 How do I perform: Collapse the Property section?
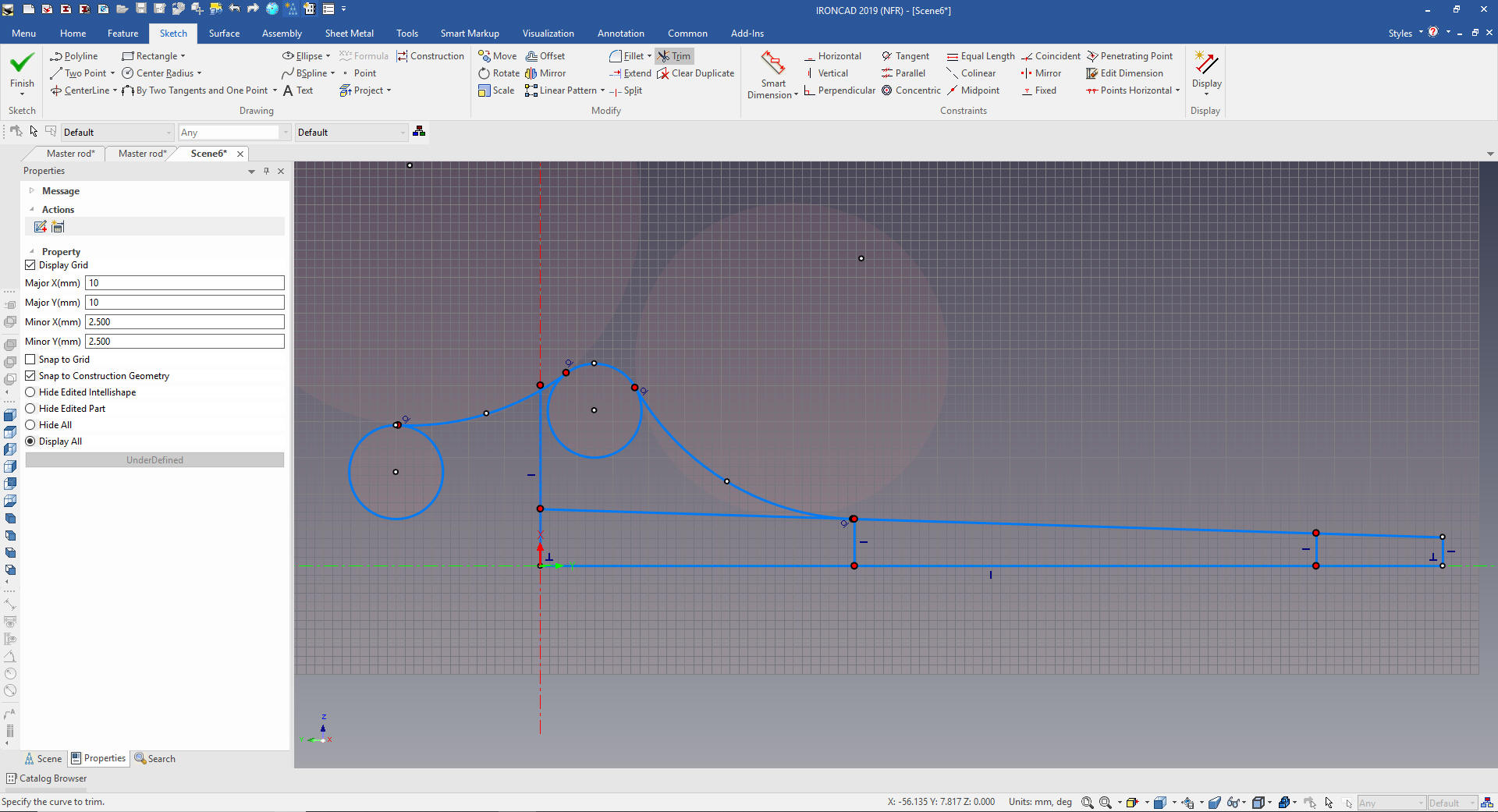click(x=31, y=252)
